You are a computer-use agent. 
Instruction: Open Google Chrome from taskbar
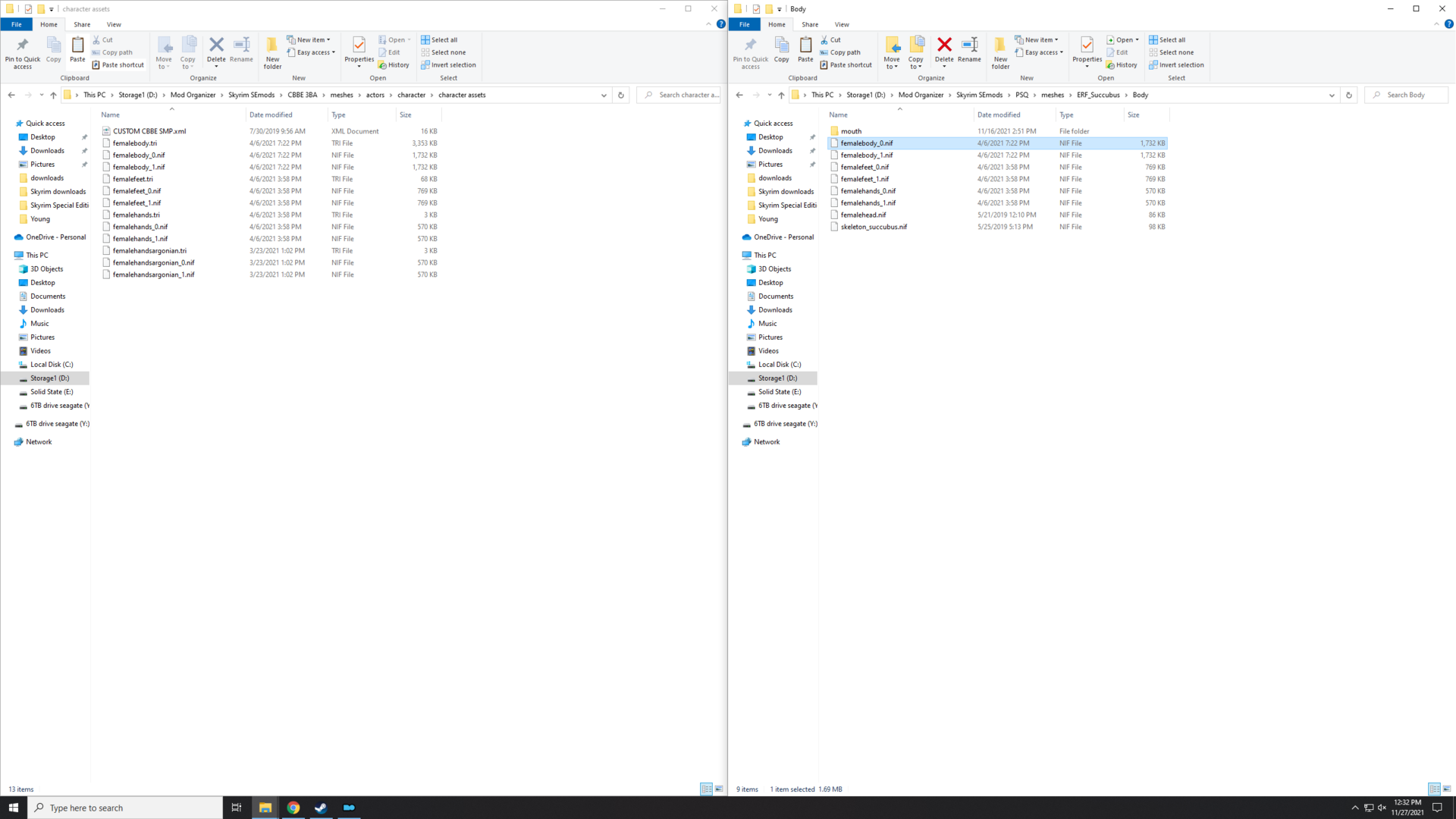[x=293, y=808]
